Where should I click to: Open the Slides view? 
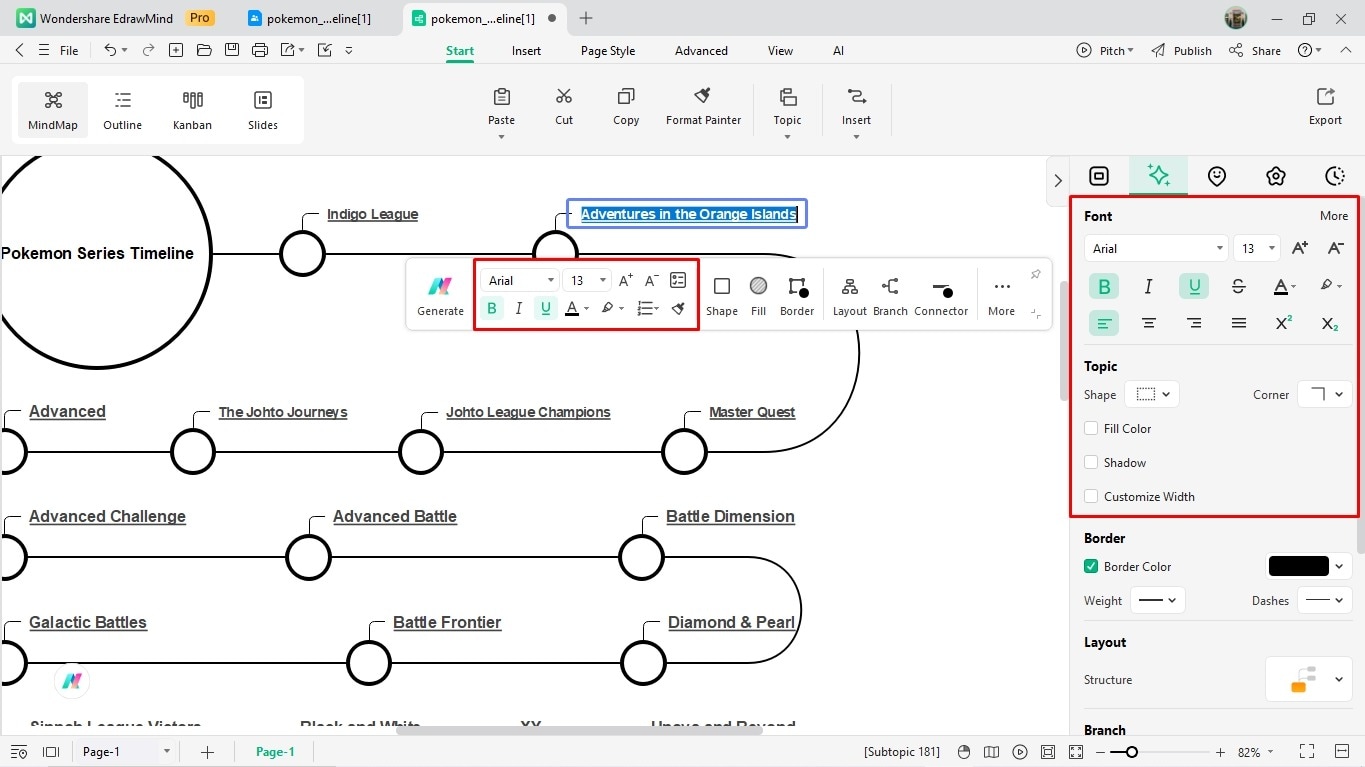click(x=263, y=110)
